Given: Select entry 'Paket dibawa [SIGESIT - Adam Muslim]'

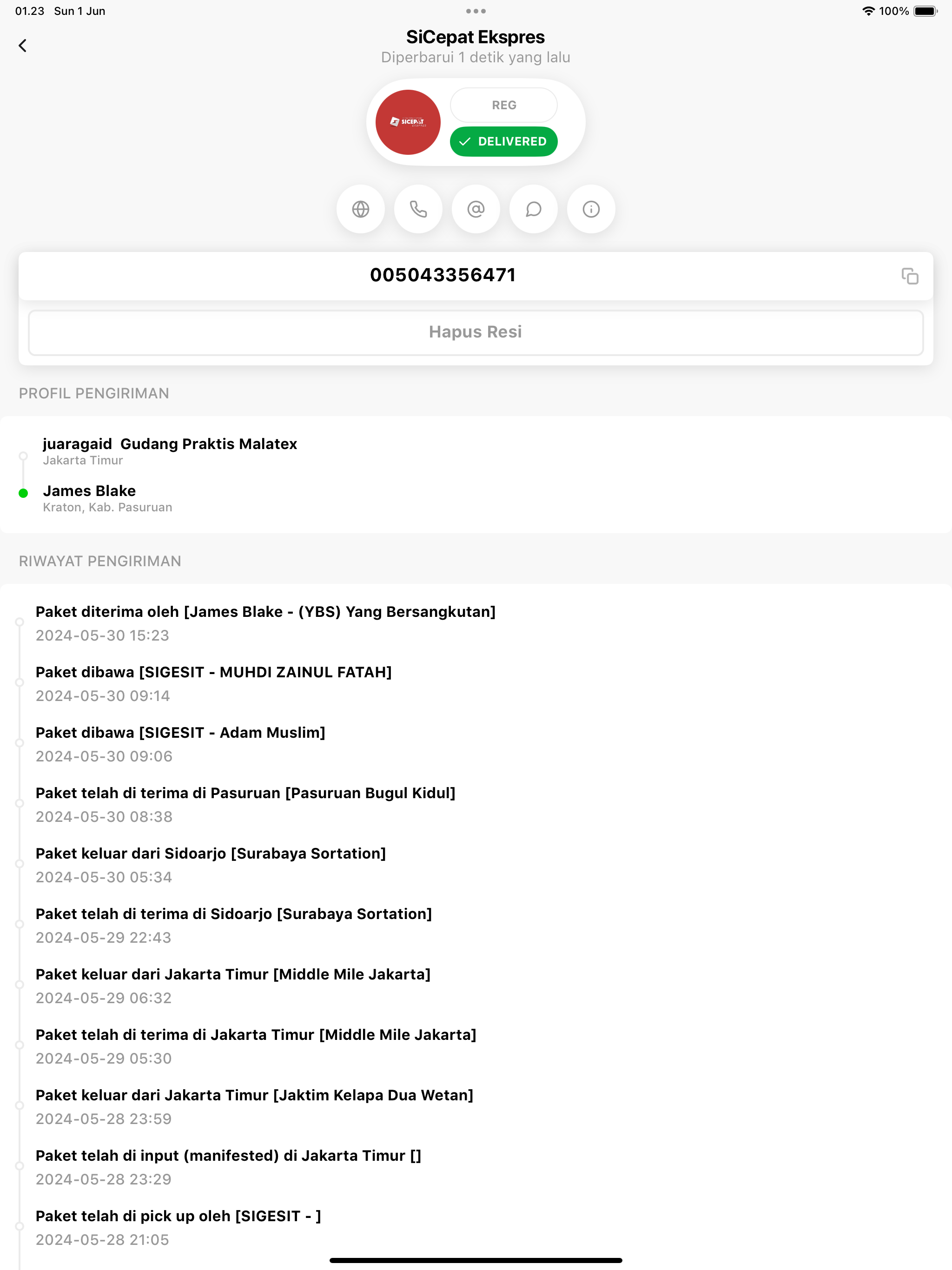Looking at the screenshot, I should click(180, 733).
